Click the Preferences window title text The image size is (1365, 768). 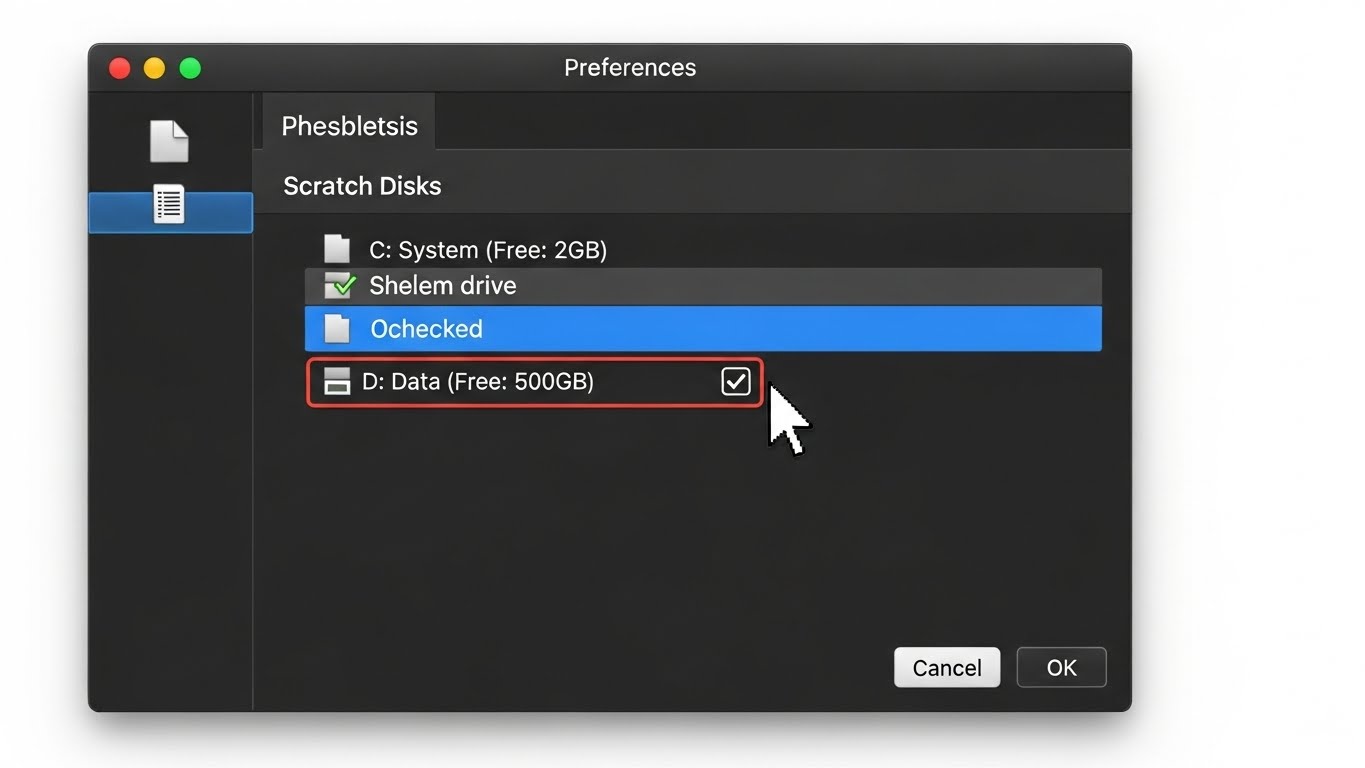(630, 68)
